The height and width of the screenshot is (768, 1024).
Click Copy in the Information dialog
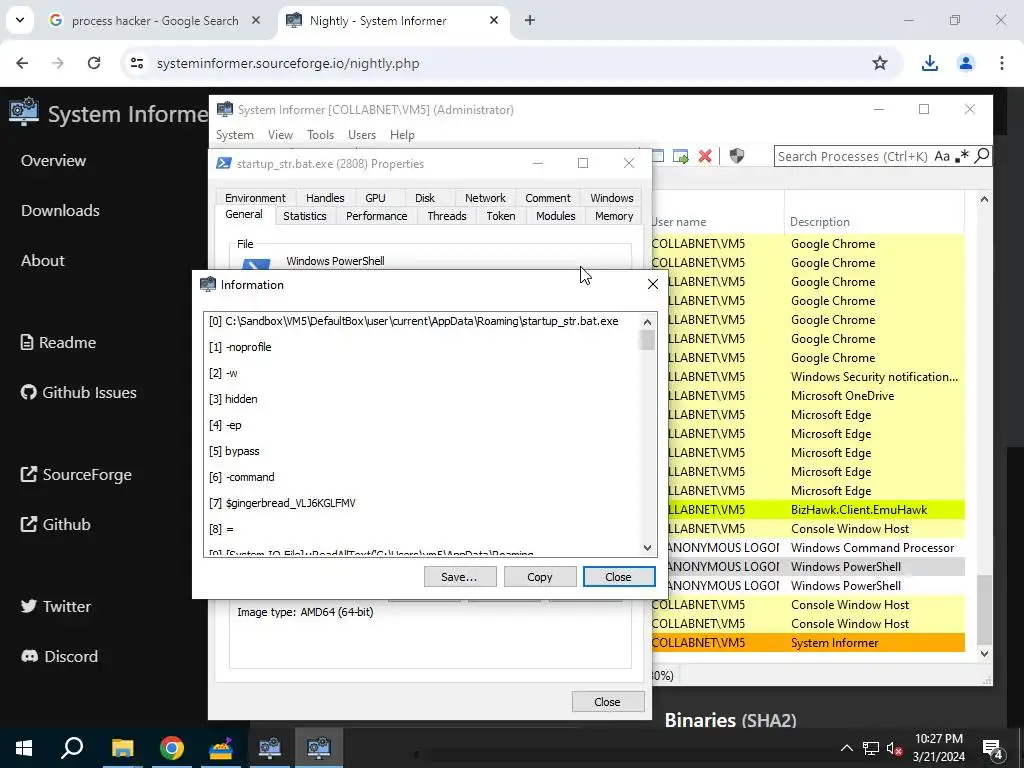pyautogui.click(x=539, y=577)
